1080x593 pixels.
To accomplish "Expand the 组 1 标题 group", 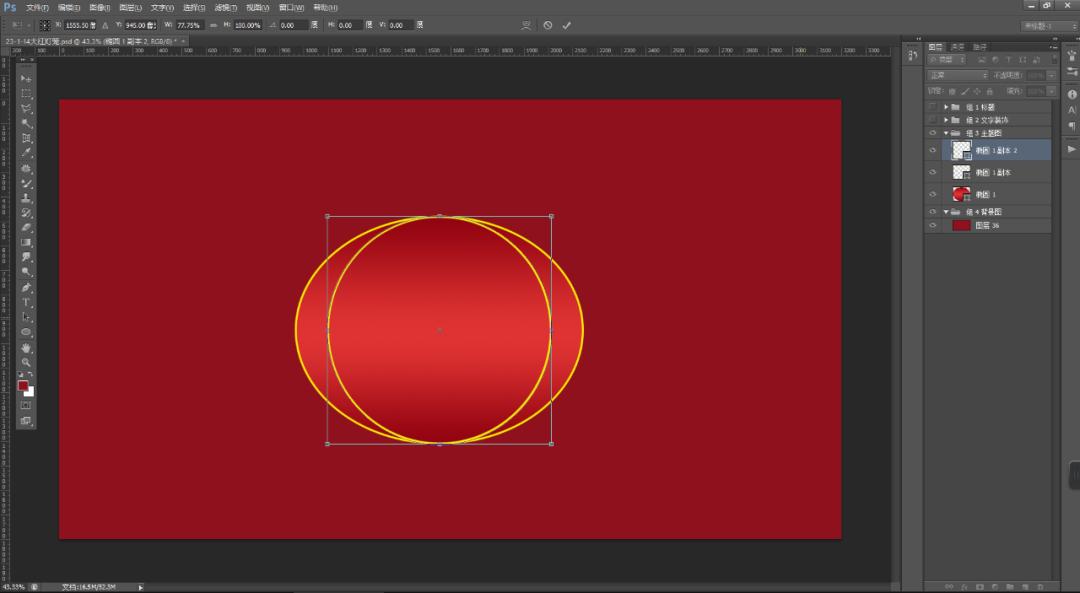I will click(946, 107).
